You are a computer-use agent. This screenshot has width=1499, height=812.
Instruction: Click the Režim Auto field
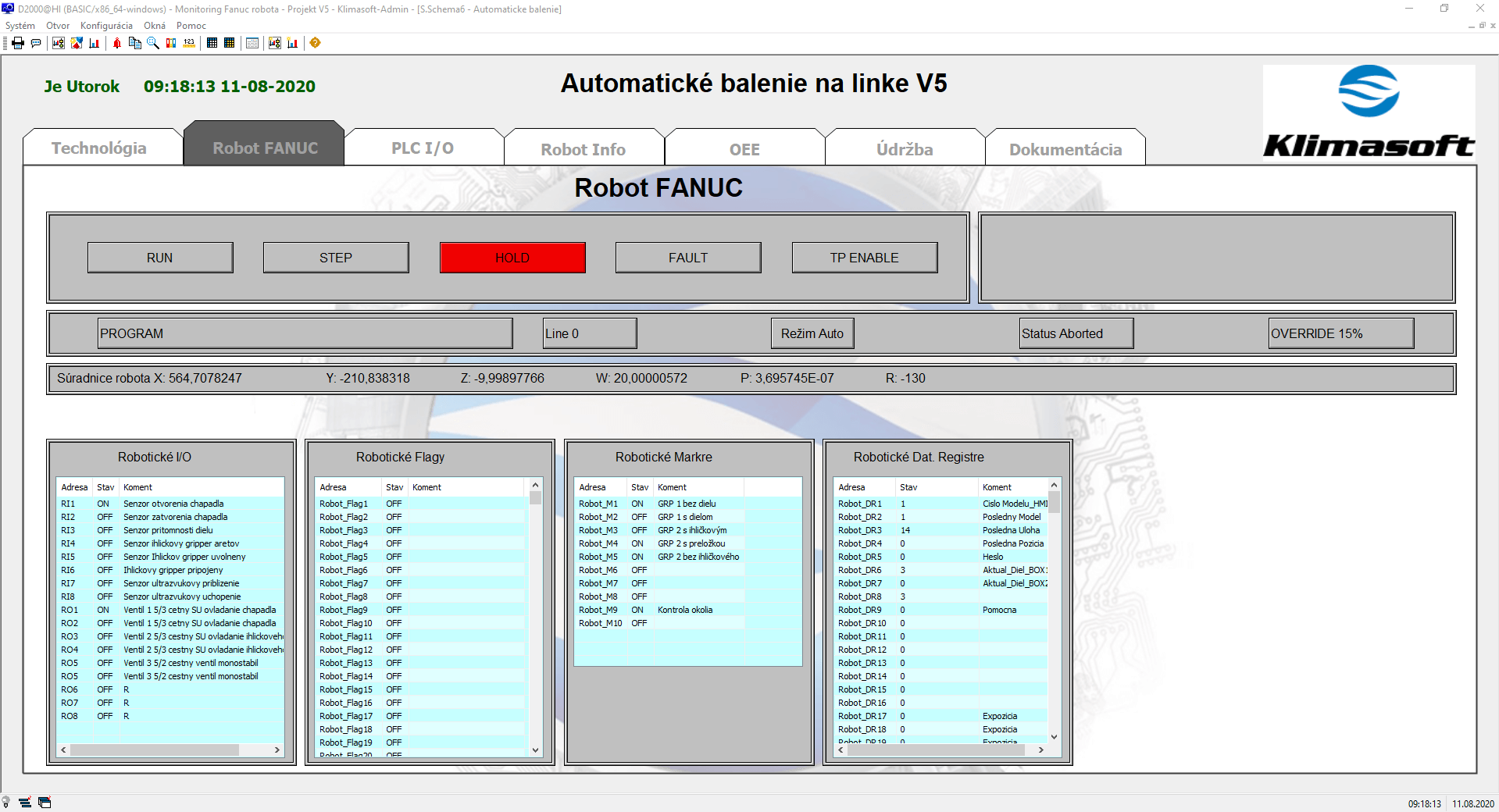[812, 333]
